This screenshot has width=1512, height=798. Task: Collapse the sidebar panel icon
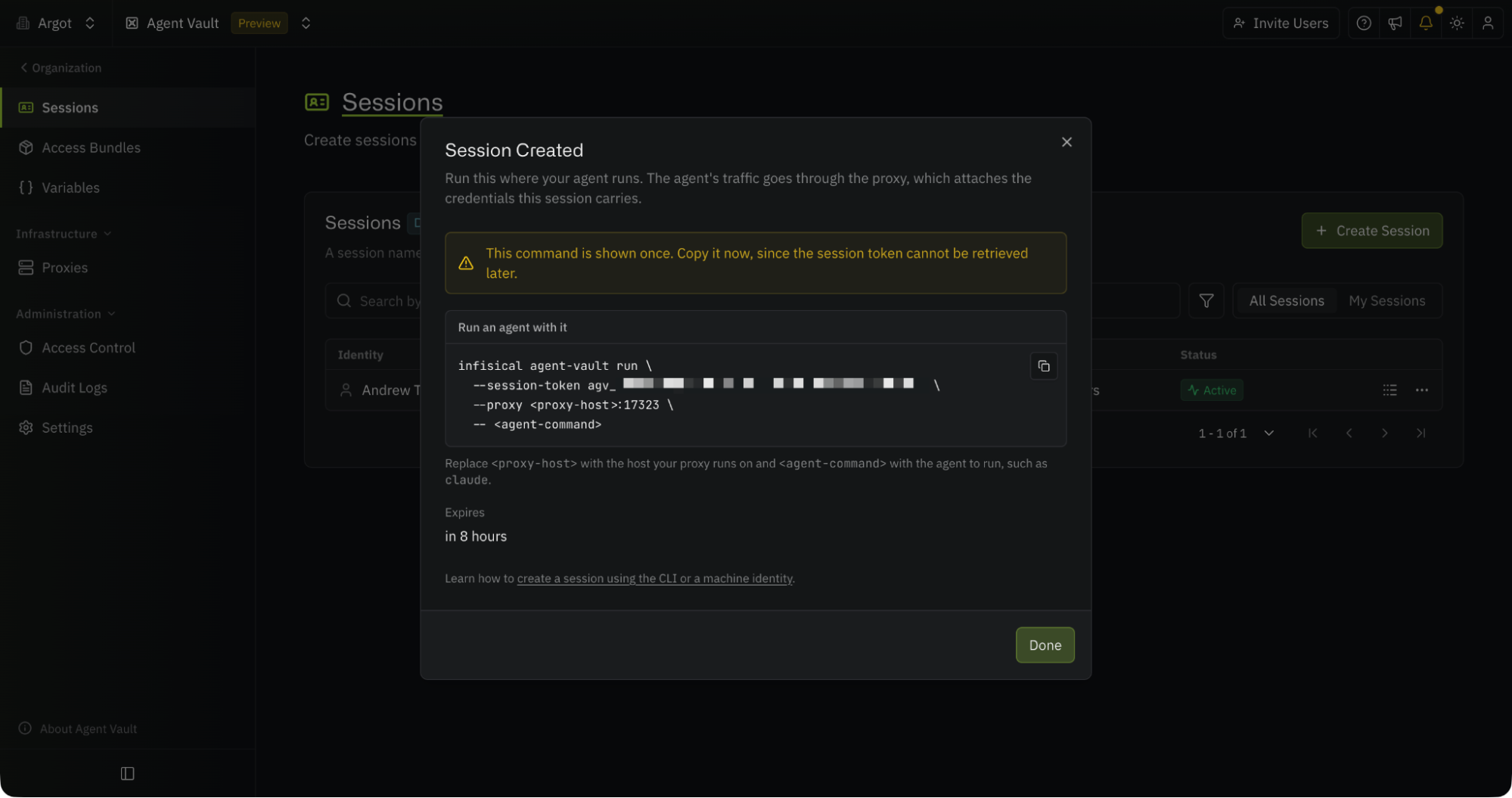tap(127, 773)
